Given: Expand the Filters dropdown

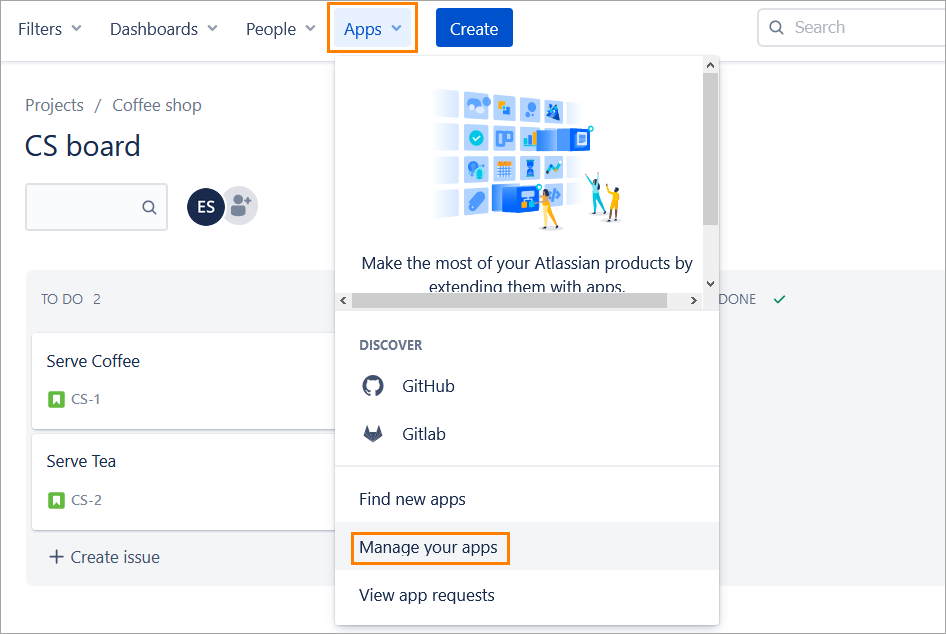Looking at the screenshot, I should 50,29.
